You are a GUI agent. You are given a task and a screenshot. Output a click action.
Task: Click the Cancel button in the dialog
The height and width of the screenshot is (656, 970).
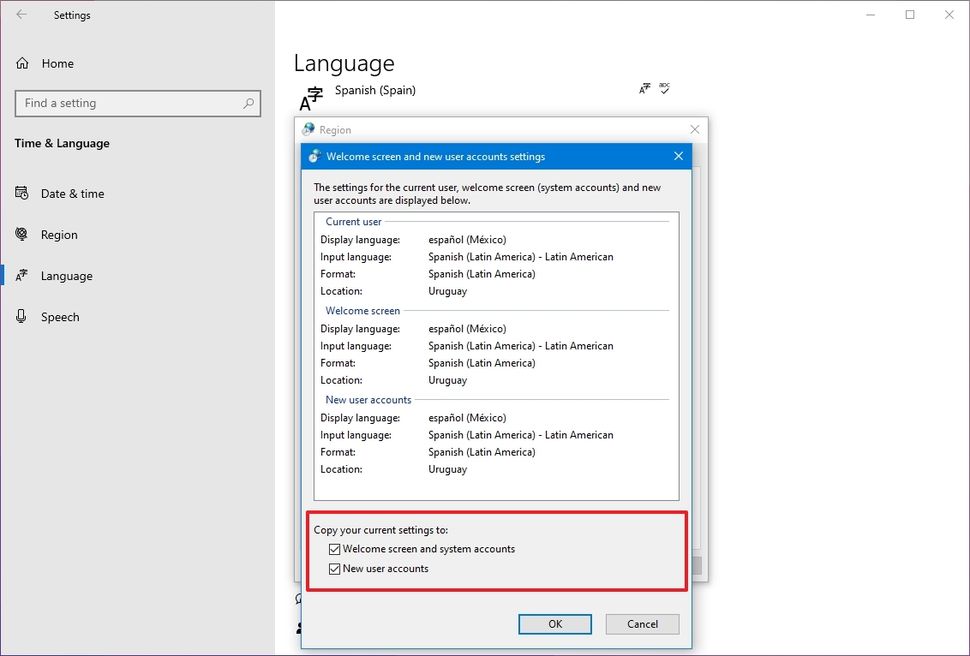pyautogui.click(x=642, y=624)
